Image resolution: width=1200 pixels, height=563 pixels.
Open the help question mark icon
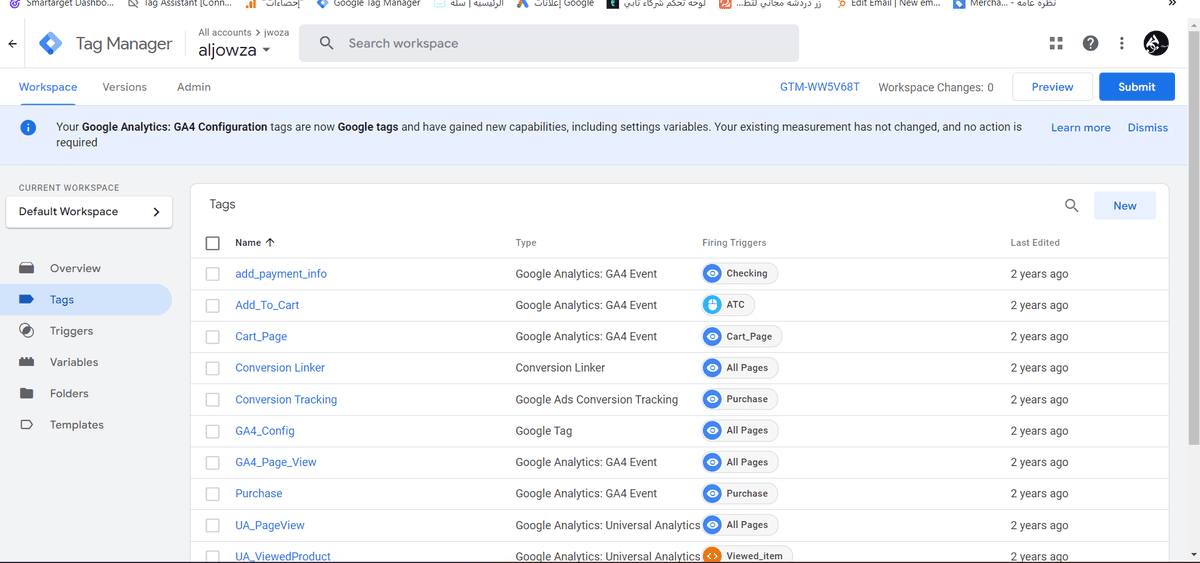(x=1090, y=43)
